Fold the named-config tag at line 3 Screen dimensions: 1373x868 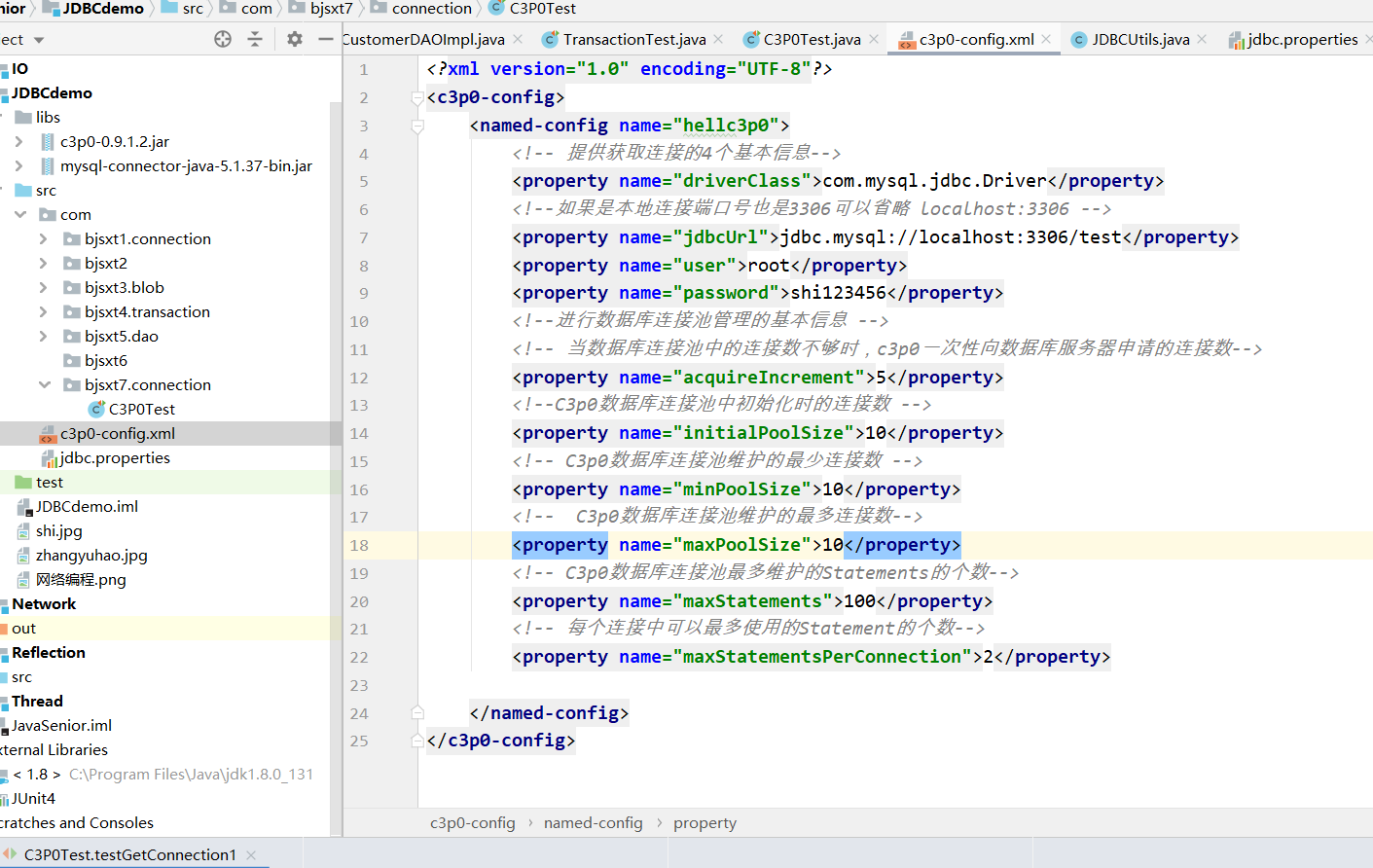417,126
